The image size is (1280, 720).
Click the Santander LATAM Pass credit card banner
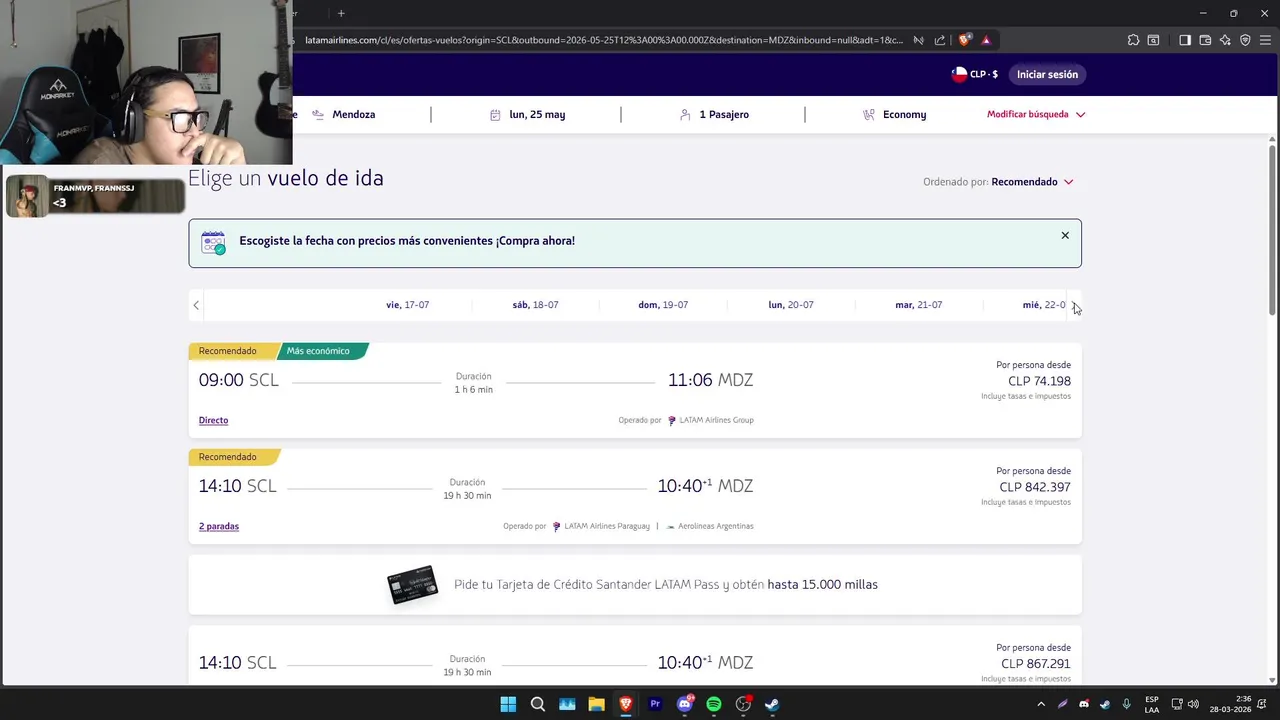tap(635, 585)
